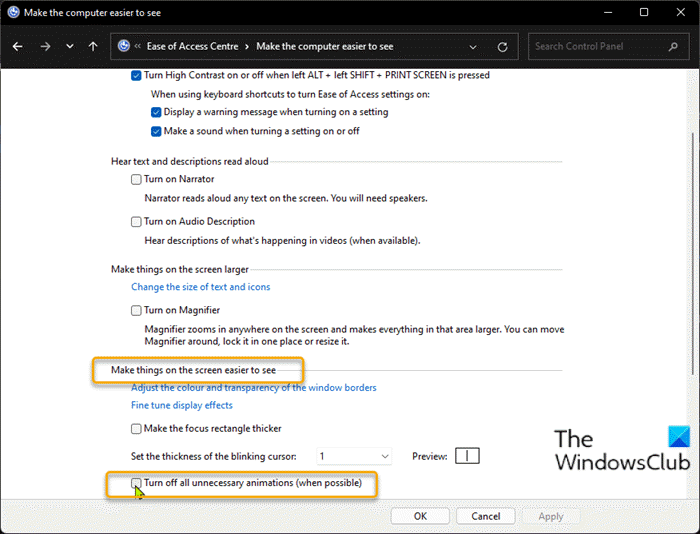Close the Control Panel window
Viewport: 700px width, 534px height.
point(680,13)
